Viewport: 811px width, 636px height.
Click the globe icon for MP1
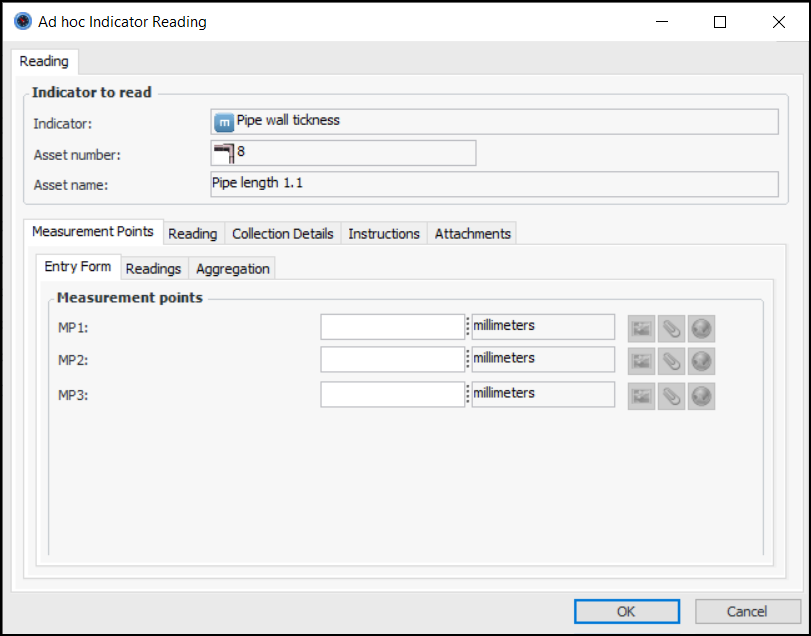[701, 328]
